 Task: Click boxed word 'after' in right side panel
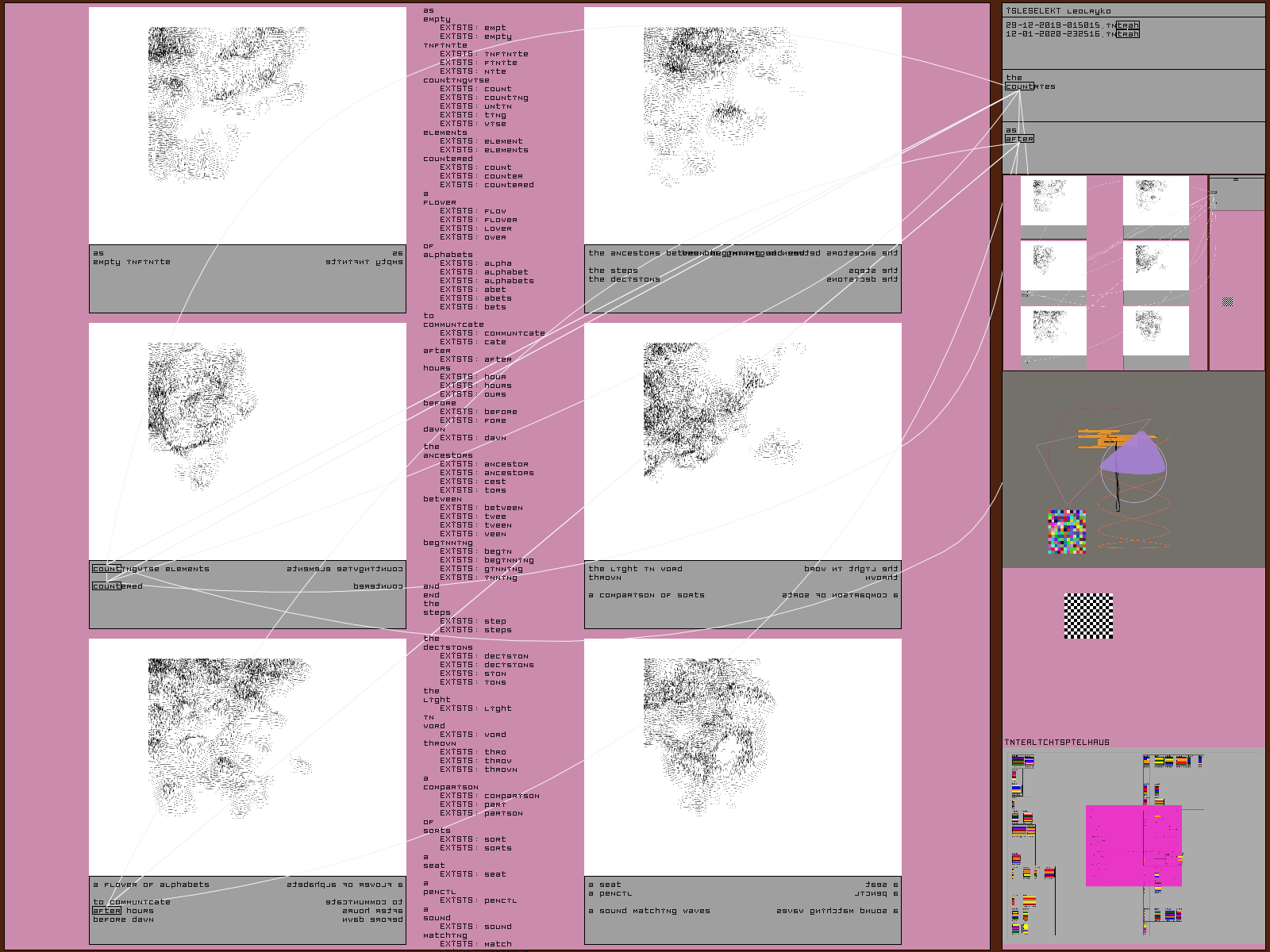pyautogui.click(x=1019, y=139)
